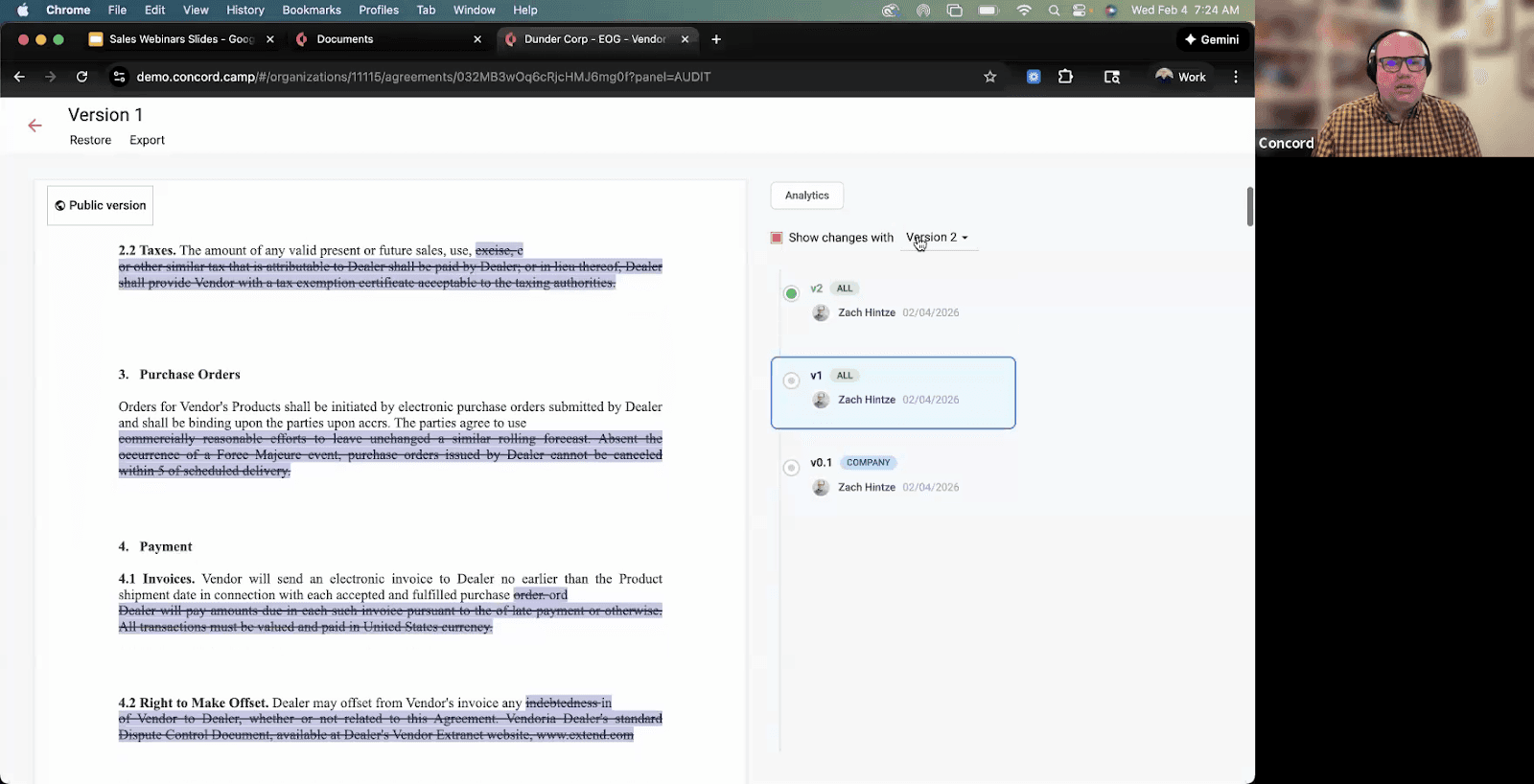Close the Dunder Corp tab
The image size is (1534, 784).
coord(685,39)
